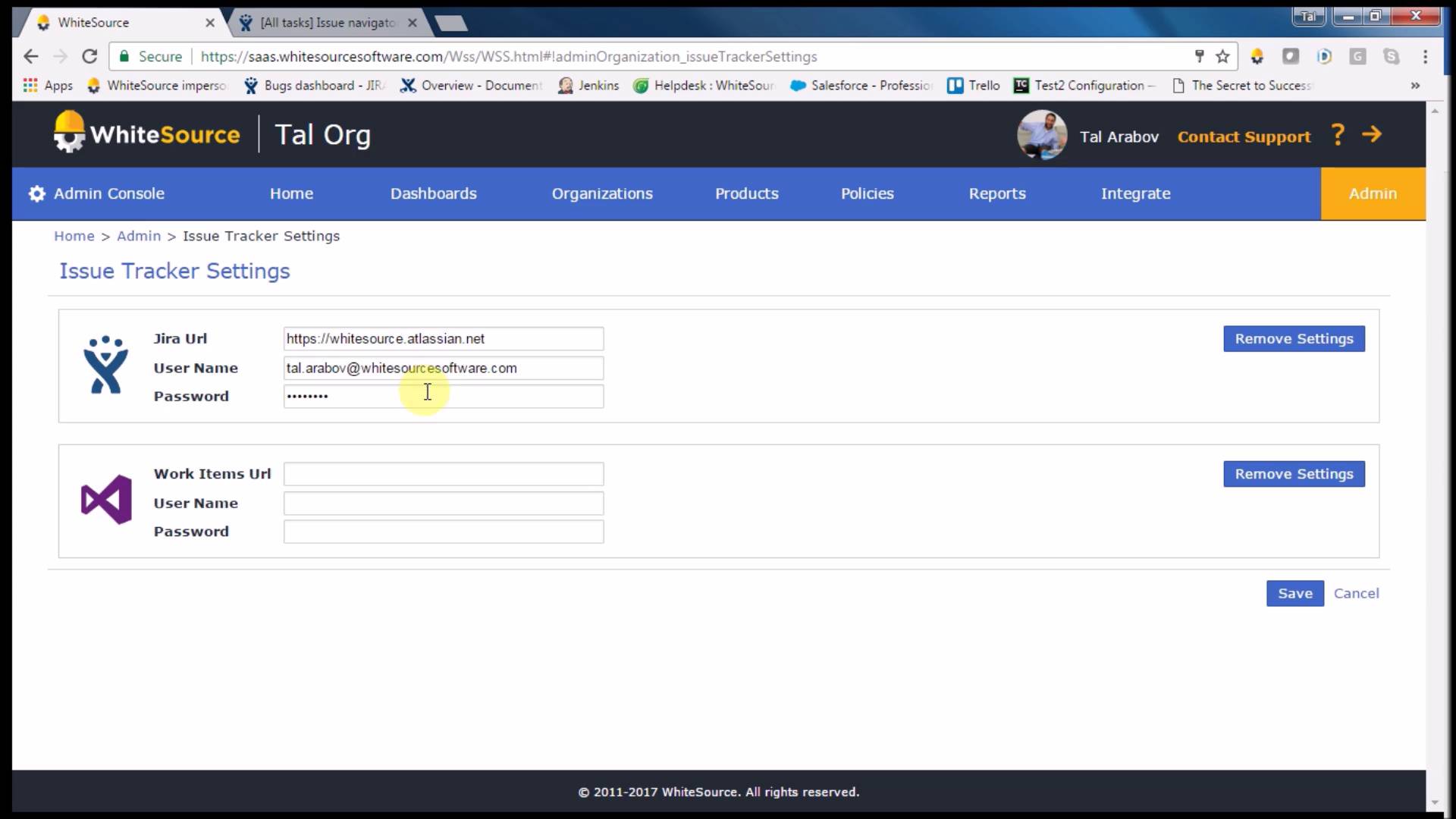The width and height of the screenshot is (1456, 819).
Task: Click the WhiteSource logo icon
Action: [x=70, y=133]
